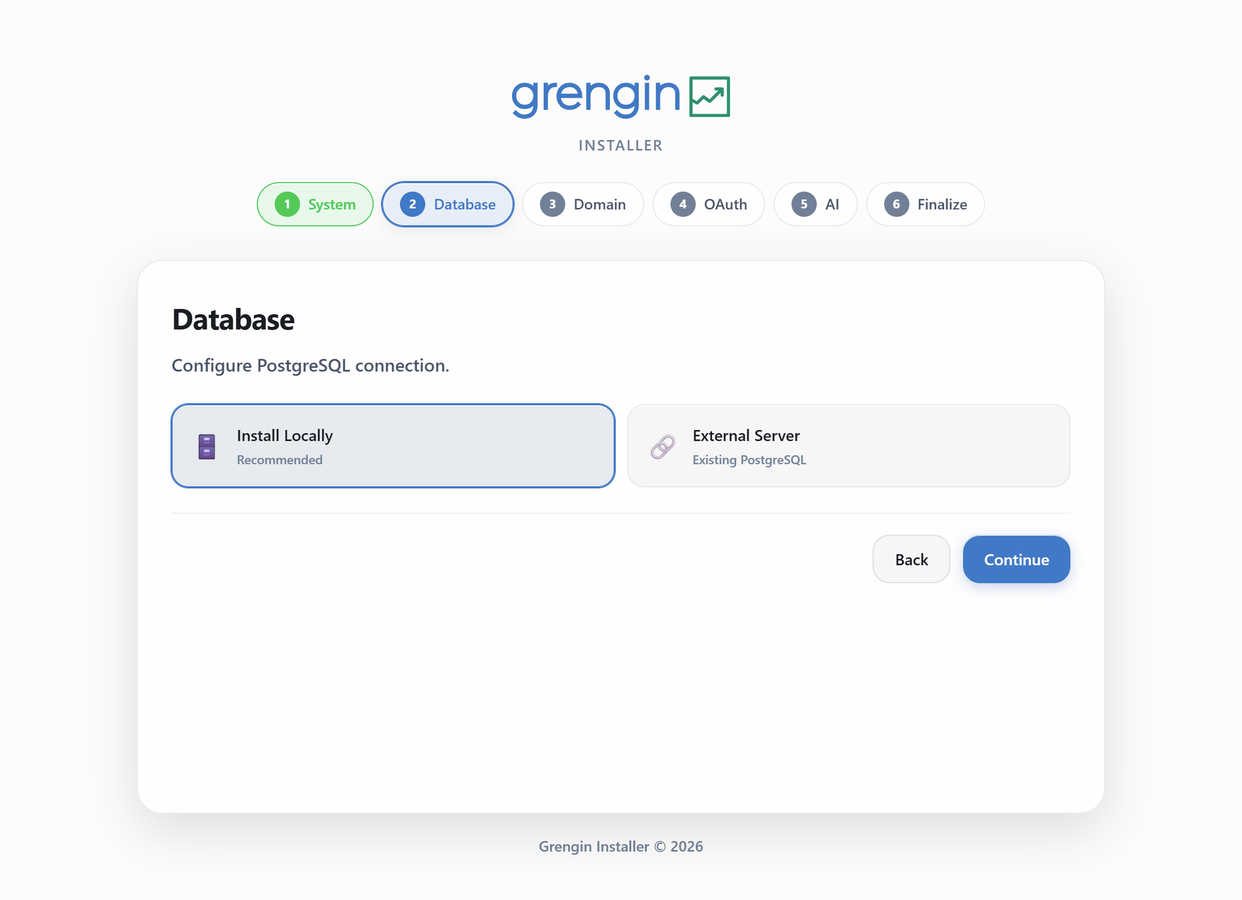Viewport: 1242px width, 900px height.
Task: Click the INSTALLER subtitle text
Action: [621, 145]
